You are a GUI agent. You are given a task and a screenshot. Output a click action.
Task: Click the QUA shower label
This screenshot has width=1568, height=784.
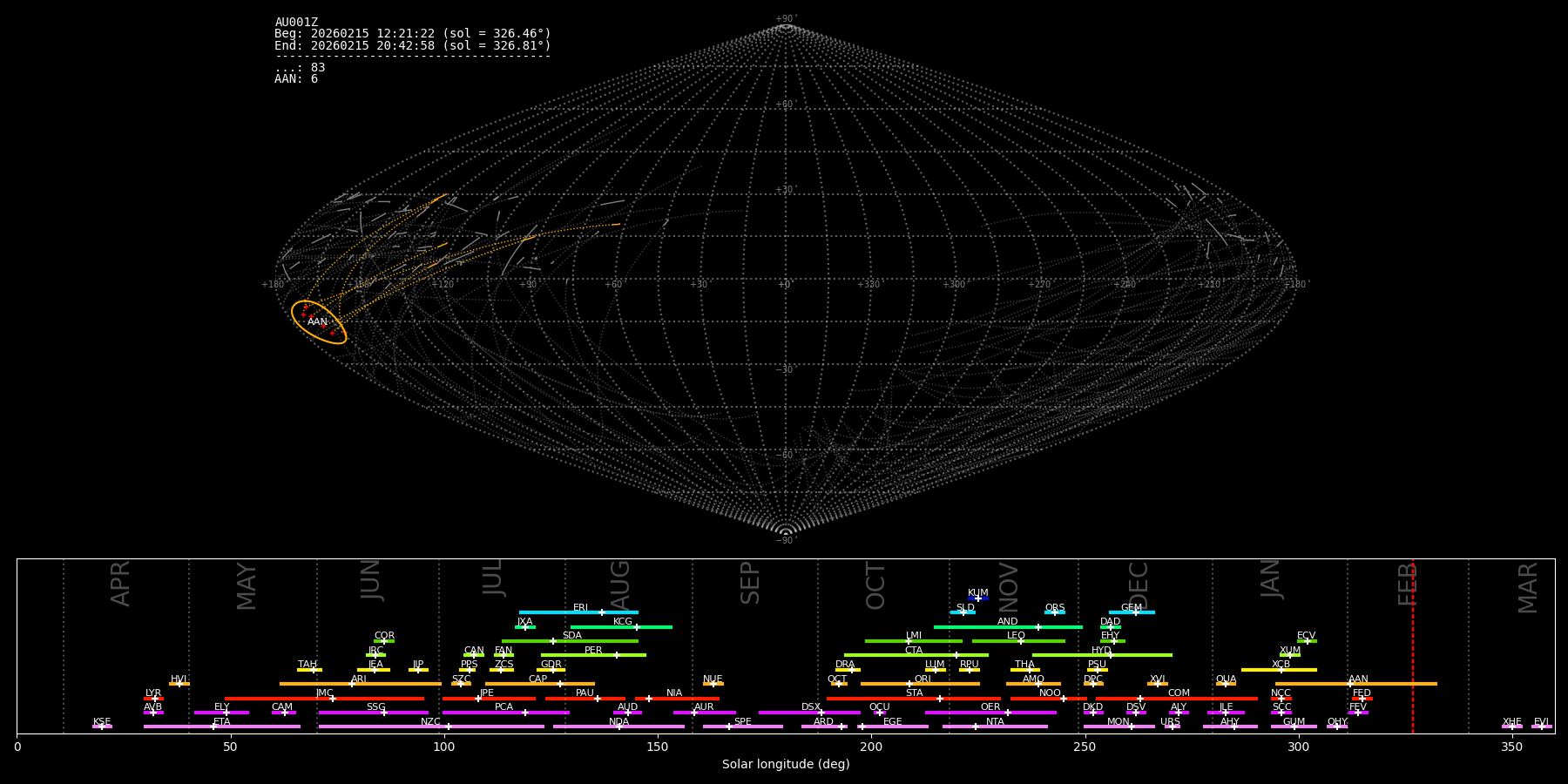(x=1226, y=679)
